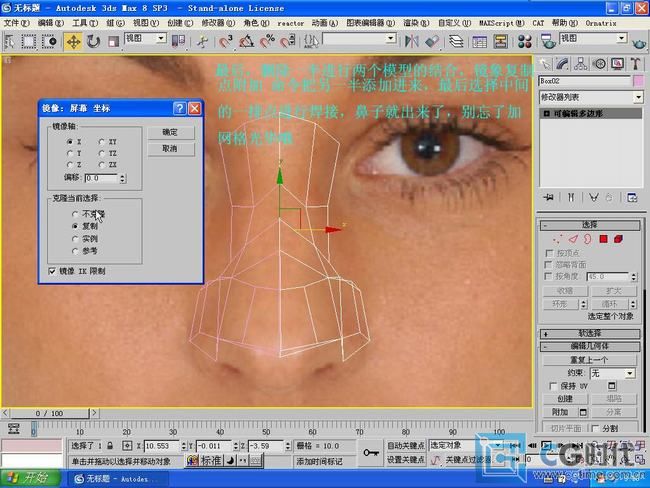Open the 修改器 menu
This screenshot has width=650, height=488.
pos(218,23)
